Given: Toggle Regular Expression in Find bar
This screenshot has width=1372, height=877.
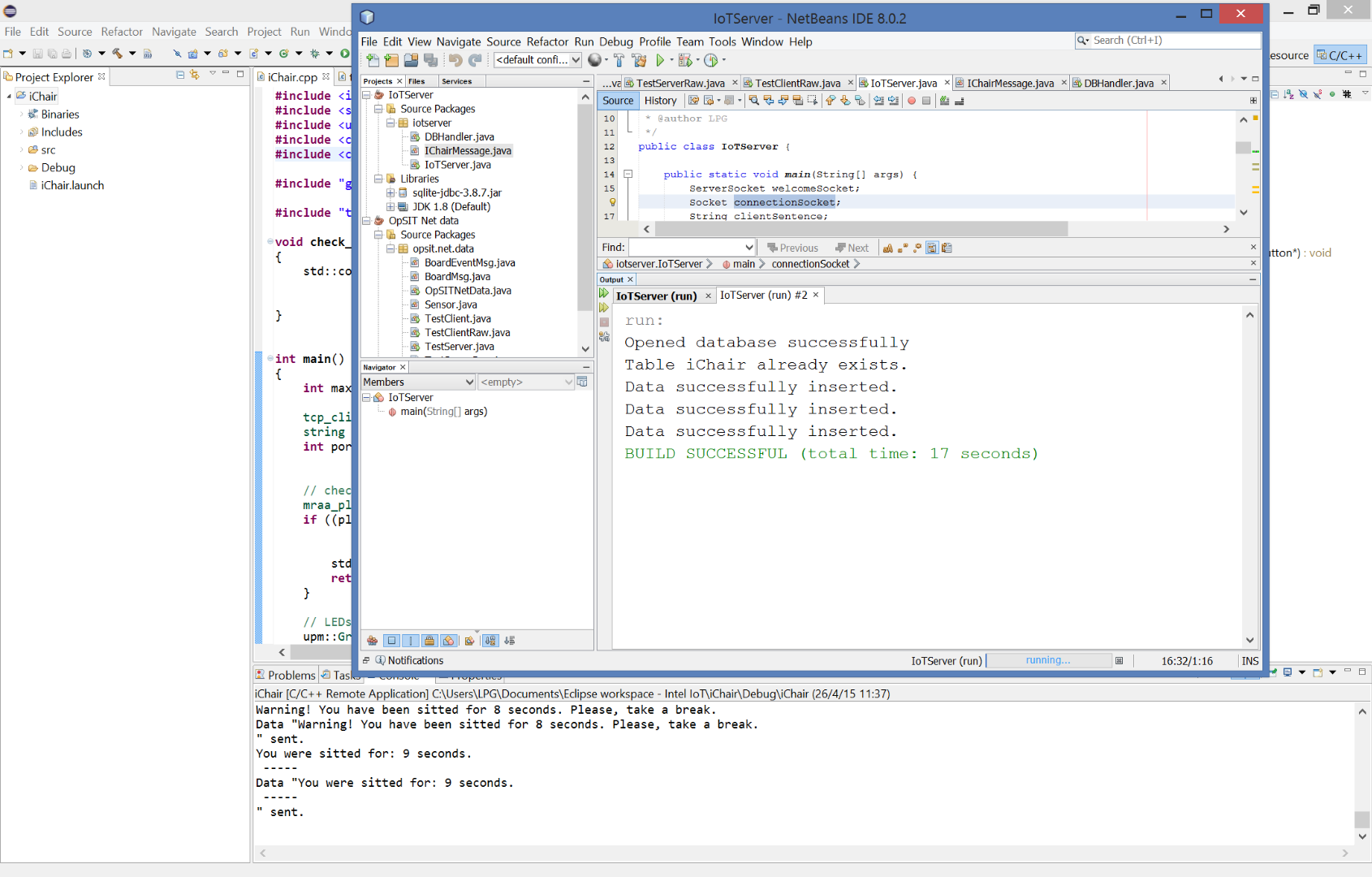Looking at the screenshot, I should 917,248.
